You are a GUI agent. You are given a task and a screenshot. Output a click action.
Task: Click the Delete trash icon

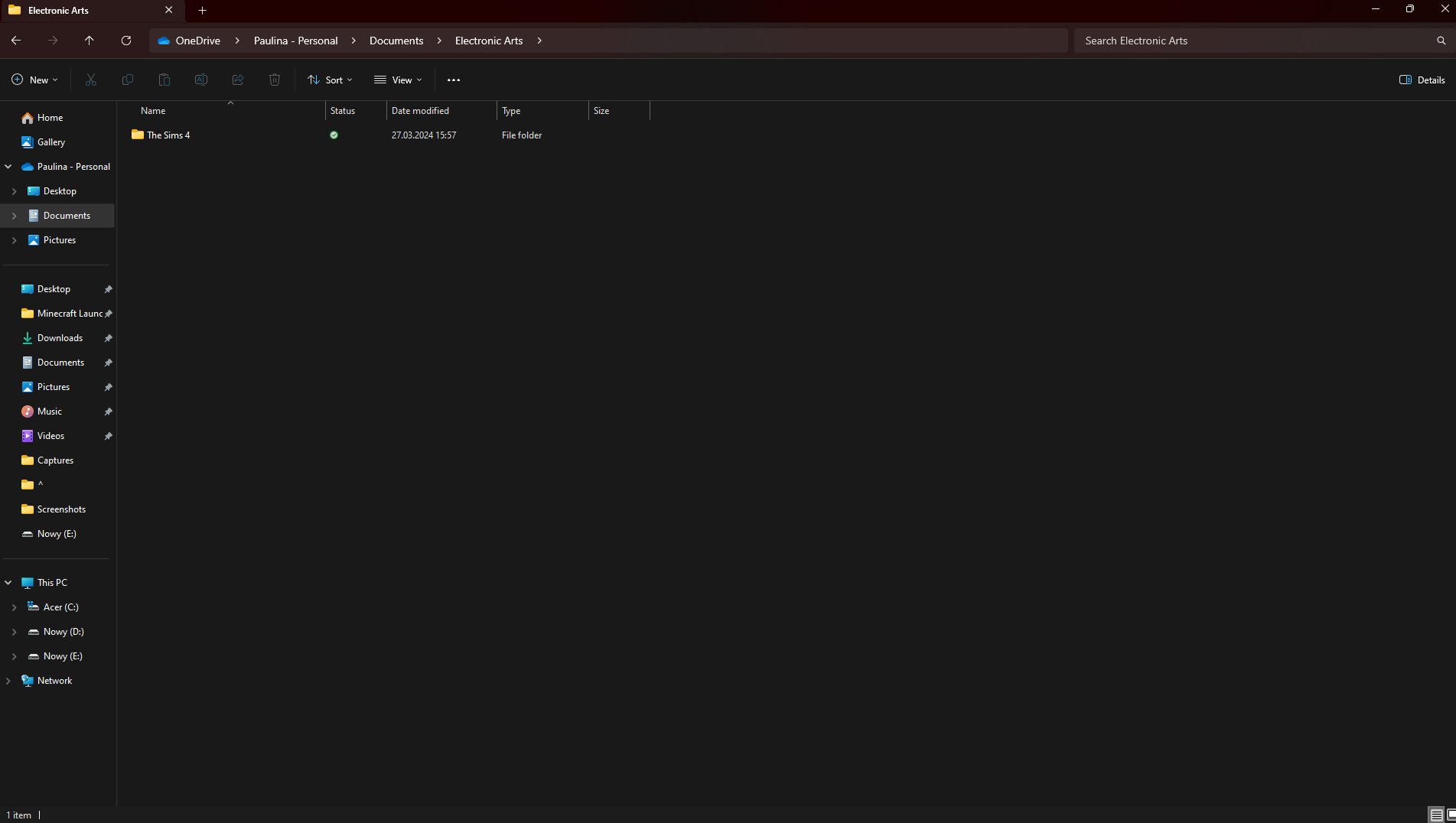(x=275, y=80)
